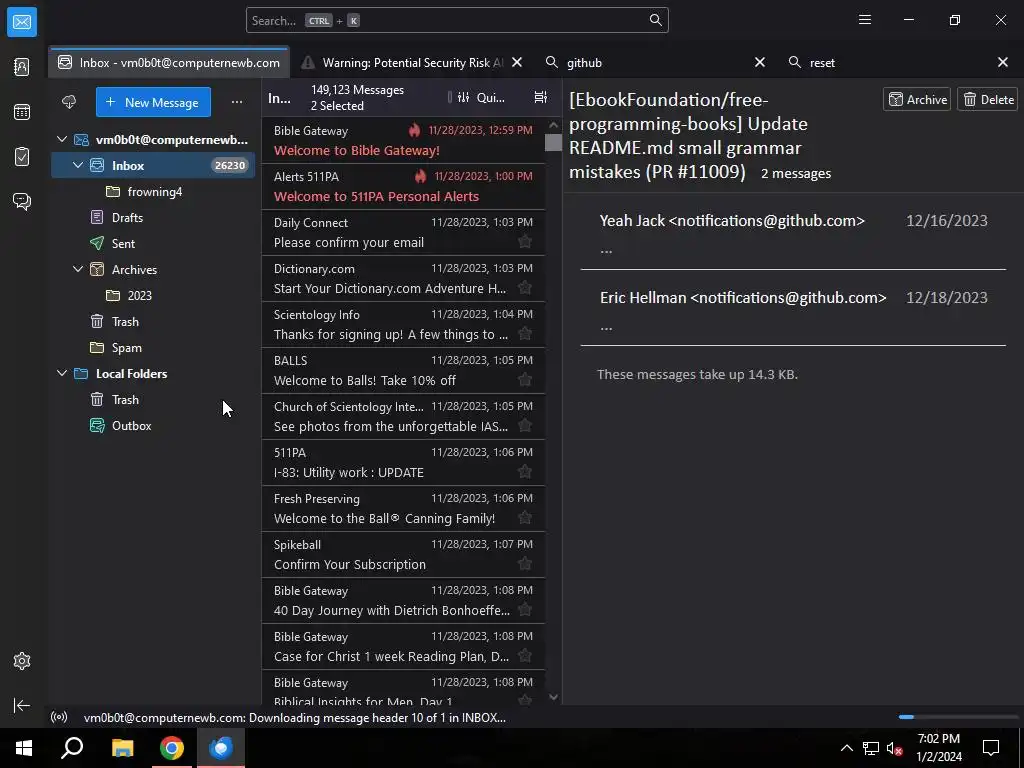1024x768 pixels.
Task: Click the global search input field
Action: [x=457, y=20]
